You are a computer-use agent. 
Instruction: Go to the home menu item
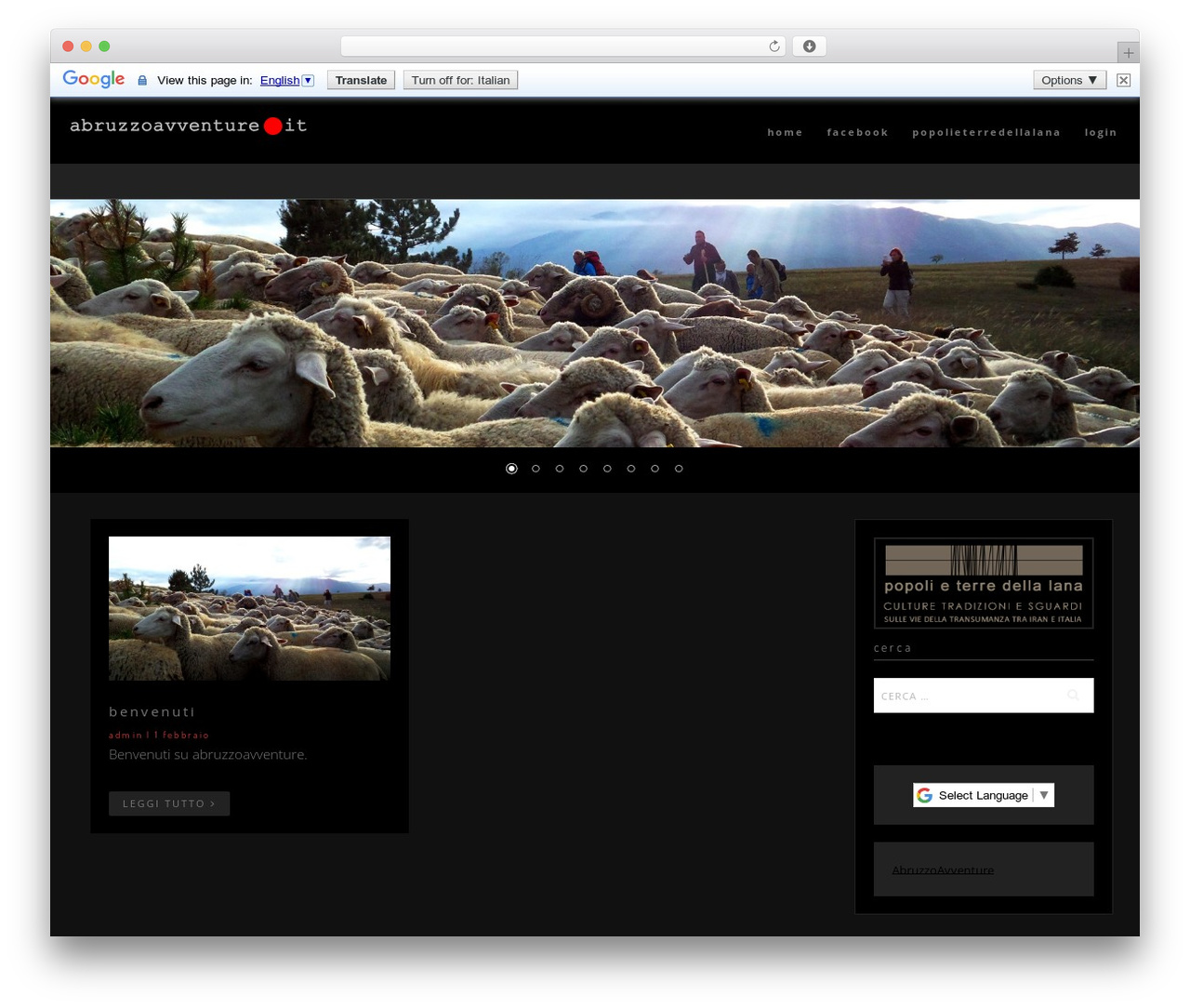[785, 132]
